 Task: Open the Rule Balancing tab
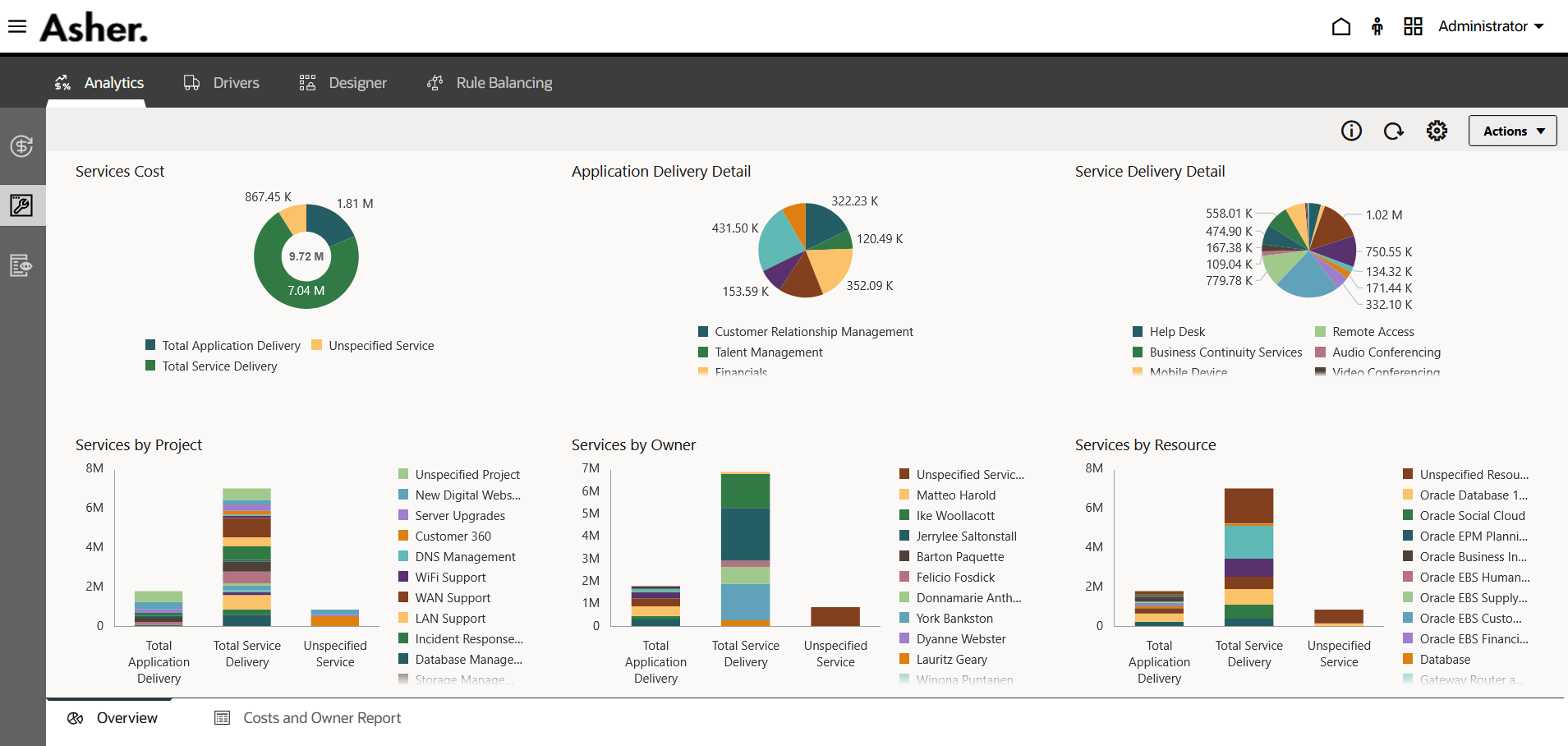[x=490, y=83]
